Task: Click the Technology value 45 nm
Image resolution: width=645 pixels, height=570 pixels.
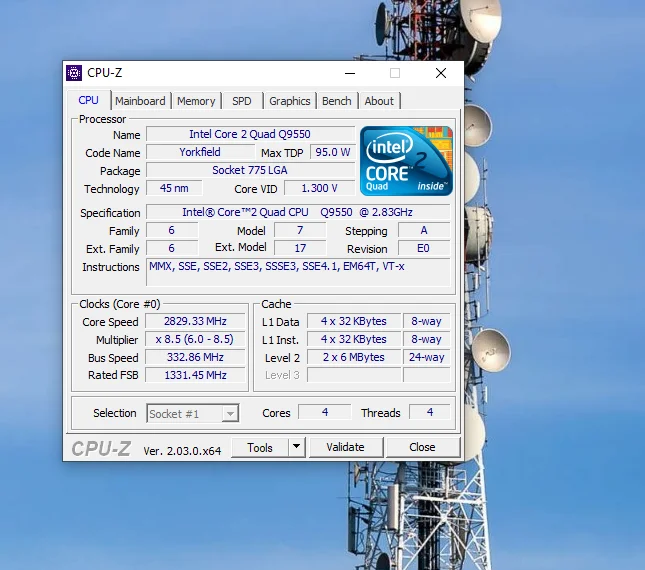Action: [174, 188]
